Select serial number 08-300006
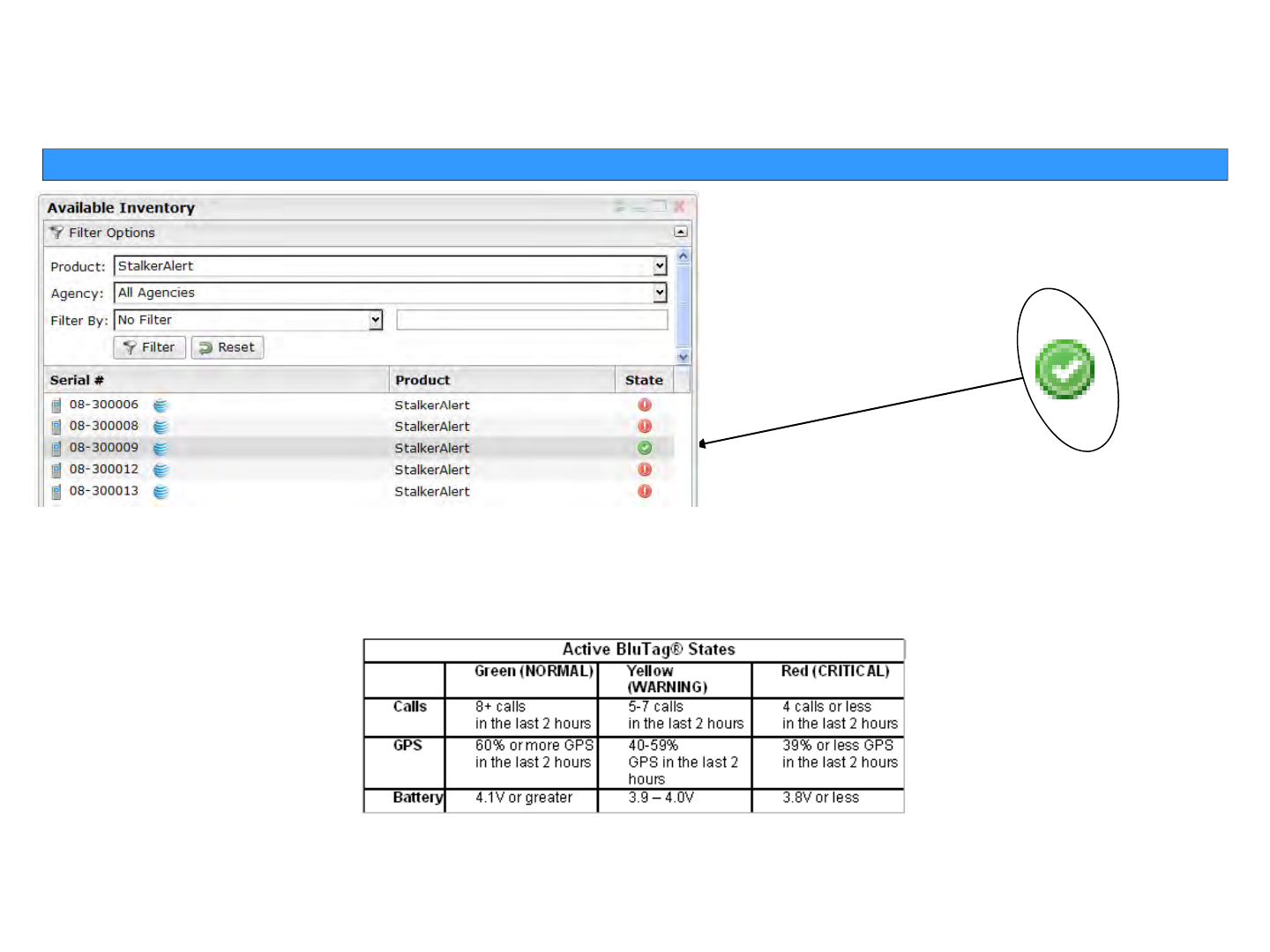The height and width of the screenshot is (952, 1270). pyautogui.click(x=104, y=405)
